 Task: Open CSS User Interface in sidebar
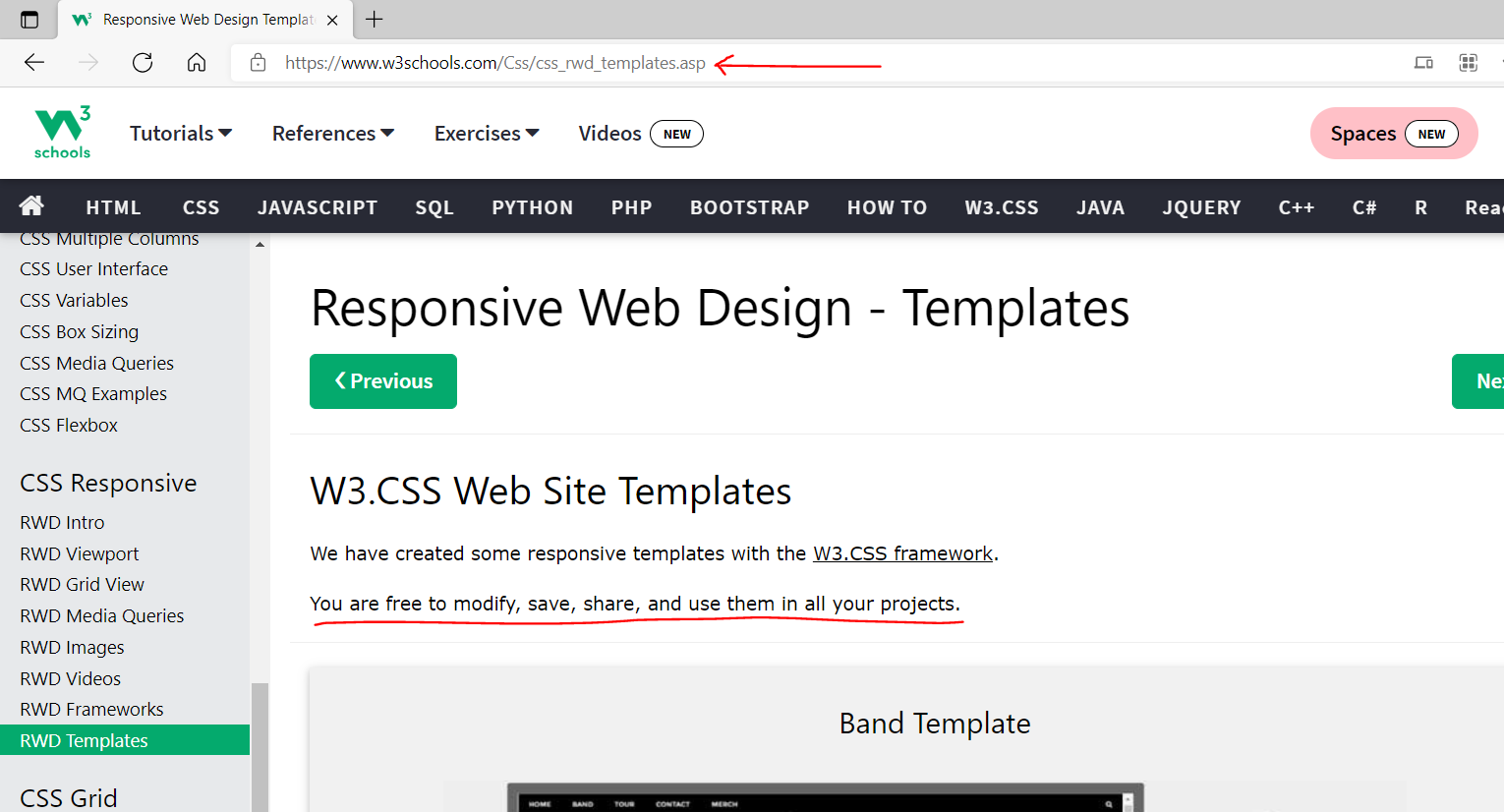click(93, 269)
